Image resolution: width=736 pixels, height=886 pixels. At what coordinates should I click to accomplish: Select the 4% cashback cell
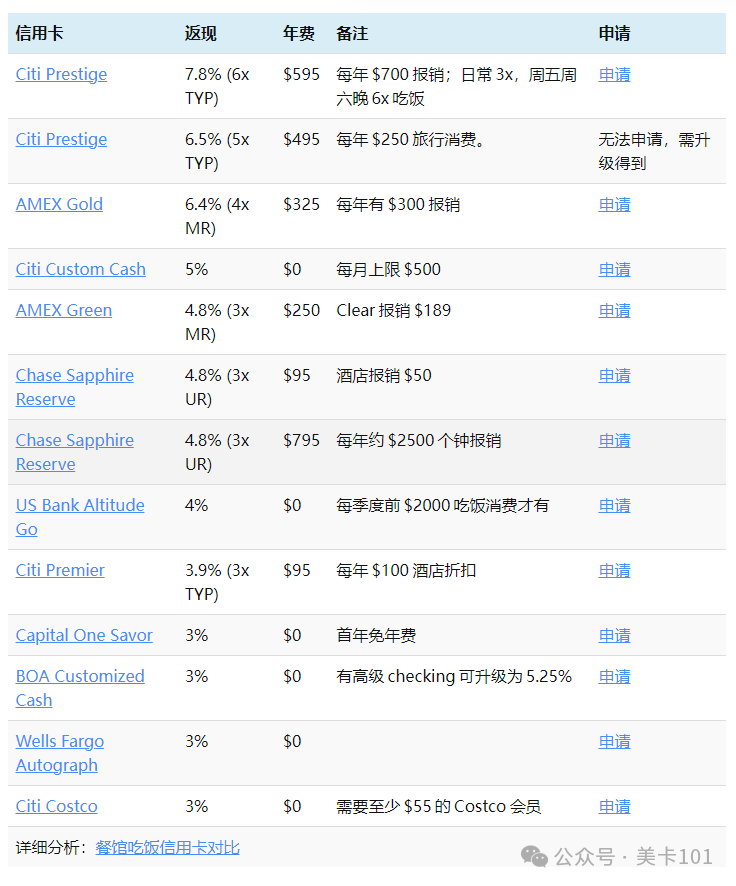click(197, 505)
